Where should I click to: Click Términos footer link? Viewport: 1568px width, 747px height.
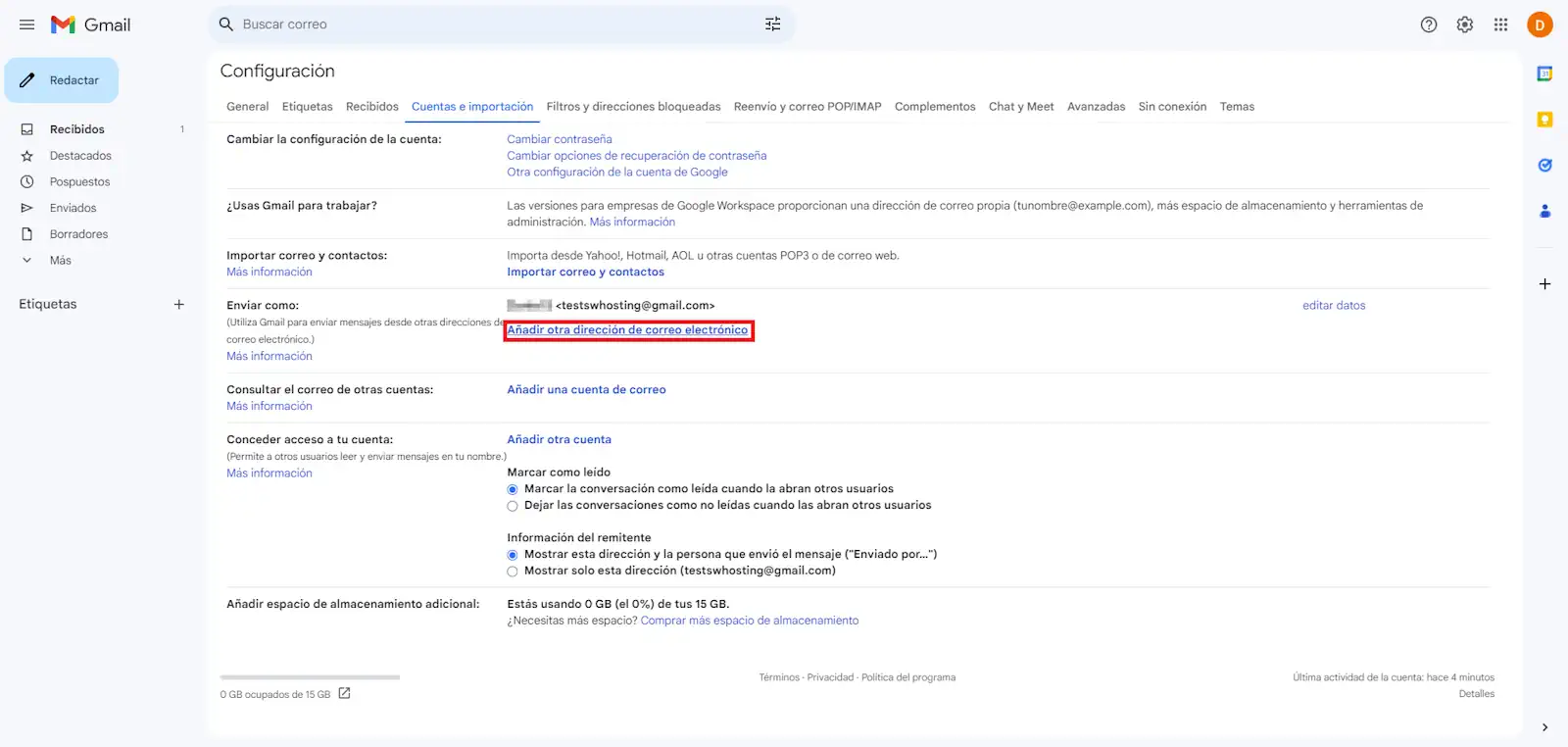coord(779,677)
